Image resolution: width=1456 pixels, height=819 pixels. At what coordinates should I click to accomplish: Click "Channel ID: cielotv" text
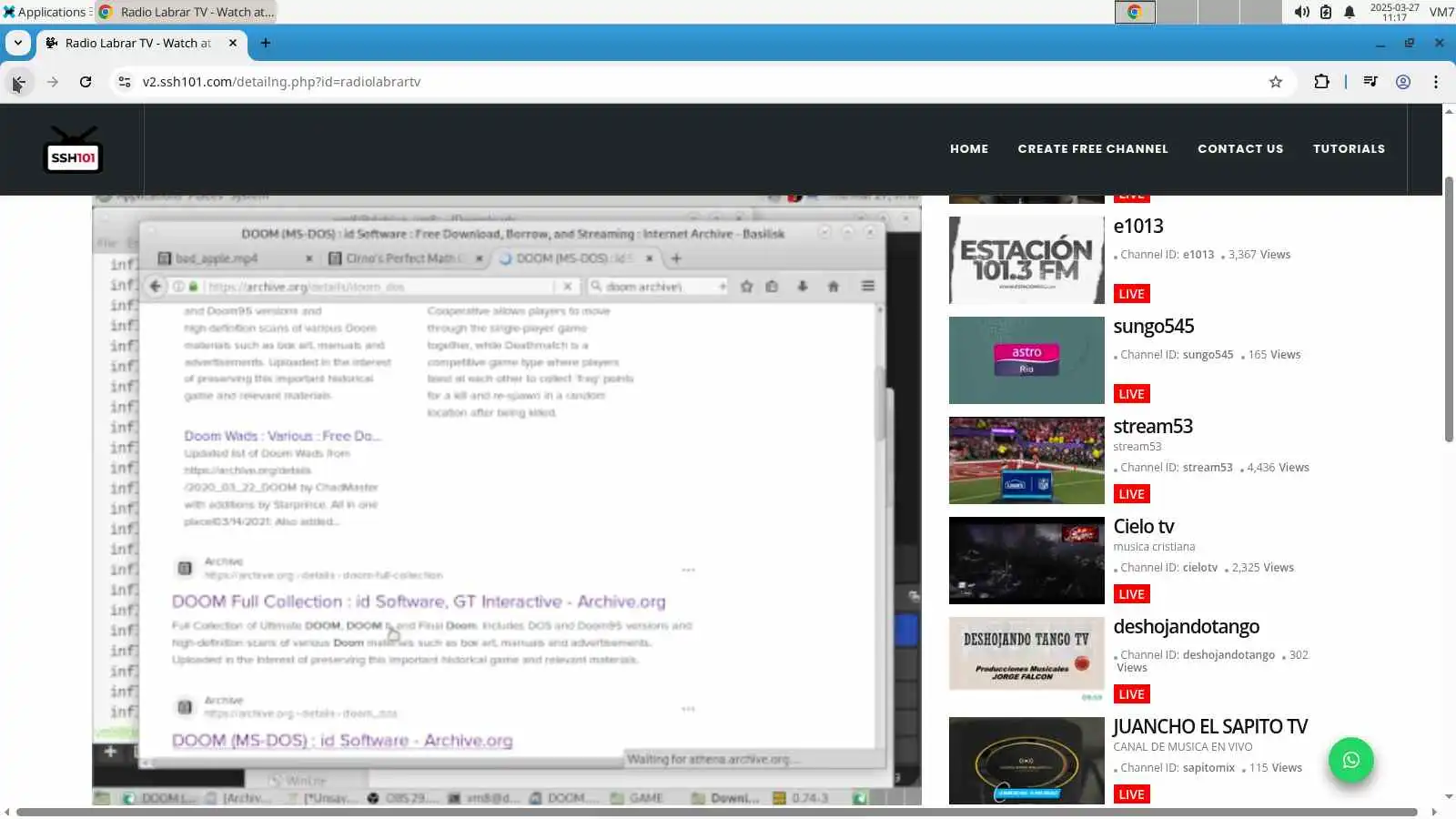tap(1169, 568)
